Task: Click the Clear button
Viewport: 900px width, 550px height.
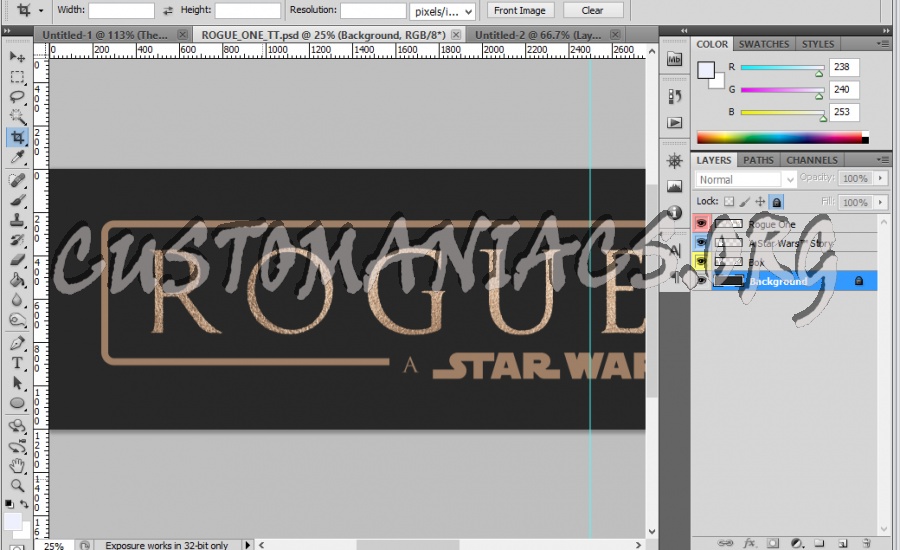Action: pos(592,10)
